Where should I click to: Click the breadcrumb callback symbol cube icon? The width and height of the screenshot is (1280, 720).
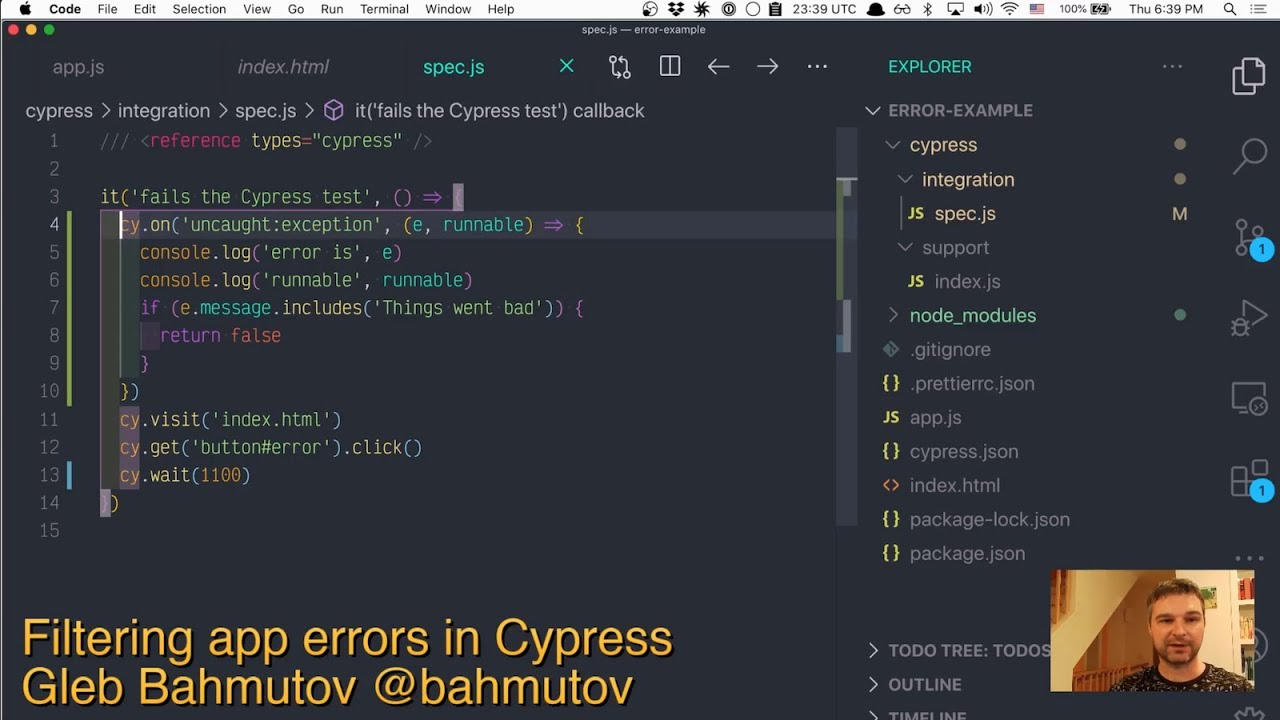coord(334,111)
